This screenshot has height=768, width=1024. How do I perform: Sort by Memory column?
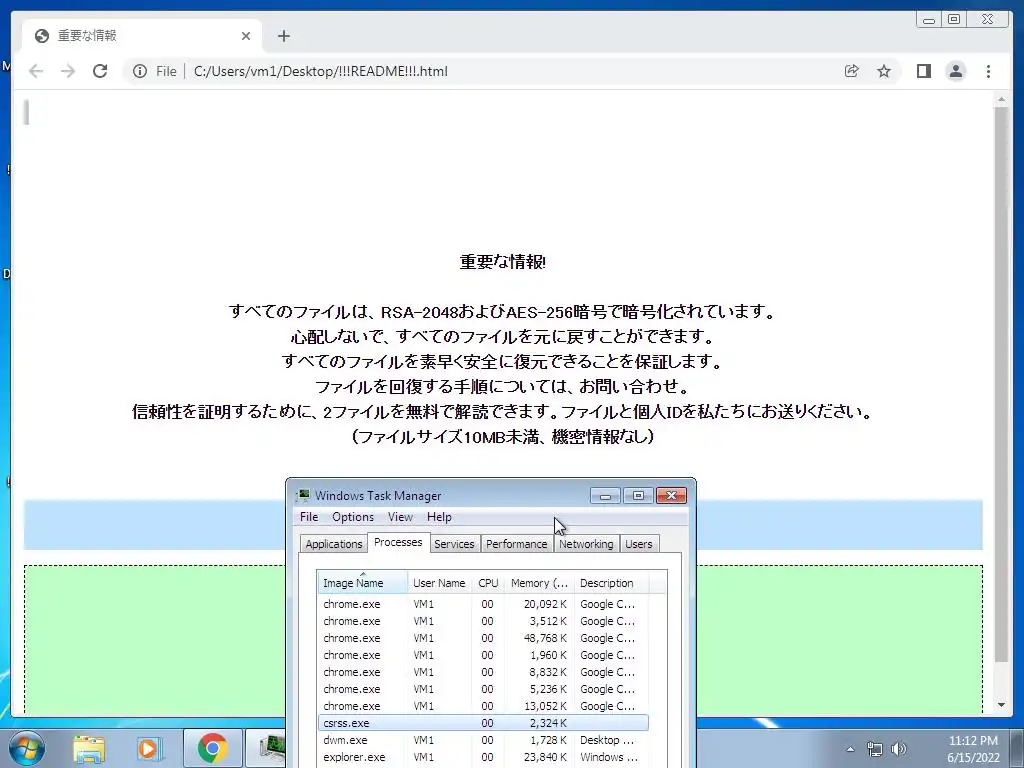coord(539,583)
